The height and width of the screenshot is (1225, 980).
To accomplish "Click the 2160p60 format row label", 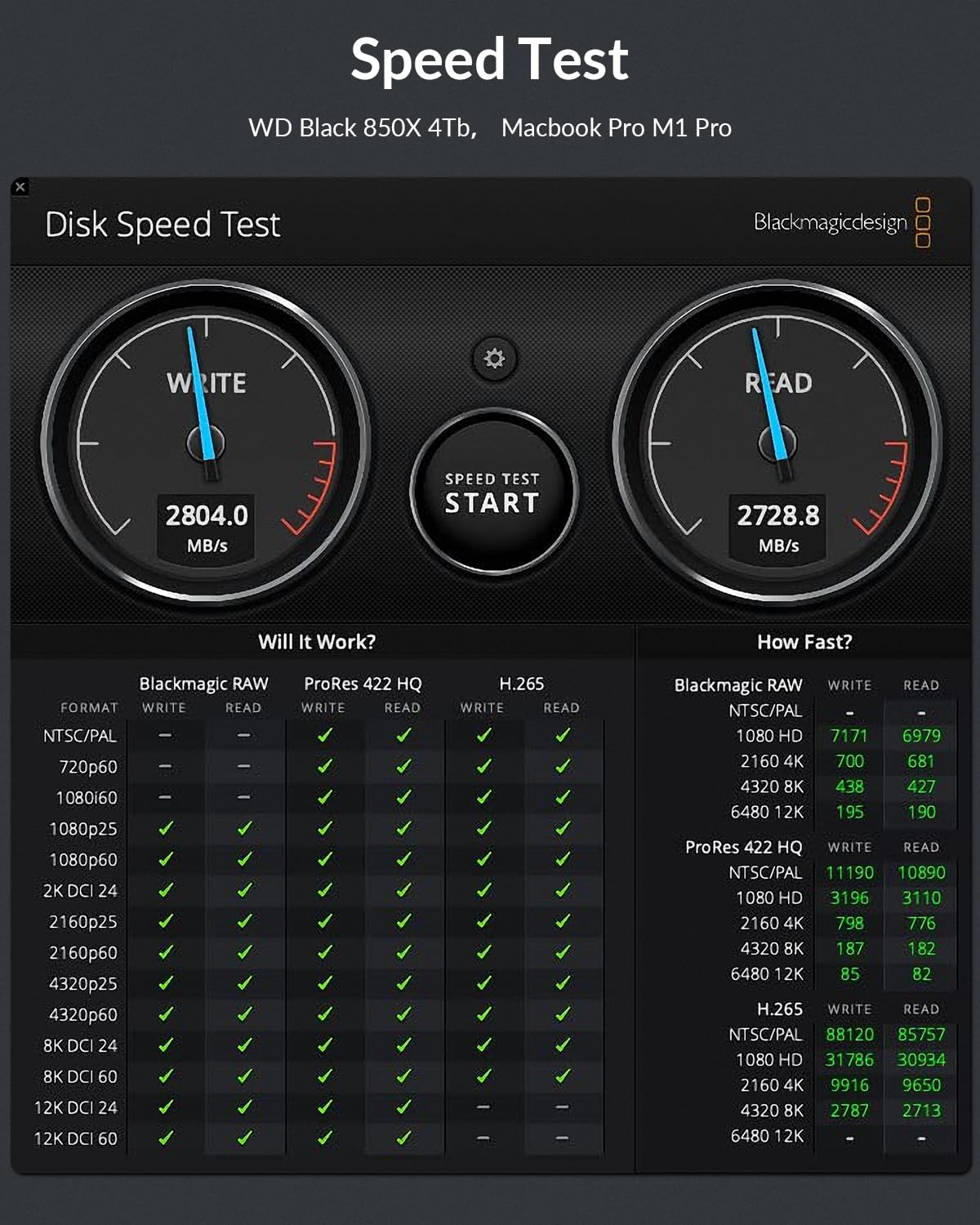I will (x=83, y=953).
